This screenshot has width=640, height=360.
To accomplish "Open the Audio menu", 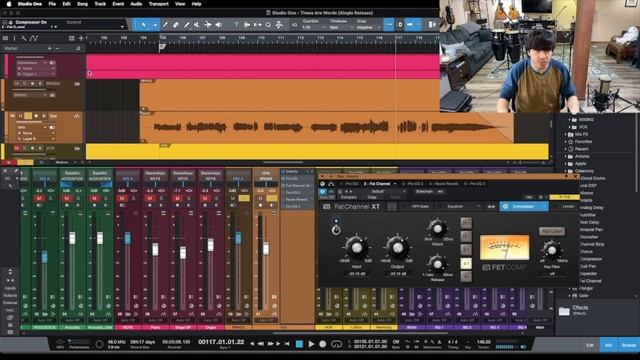I will pyautogui.click(x=136, y=4).
